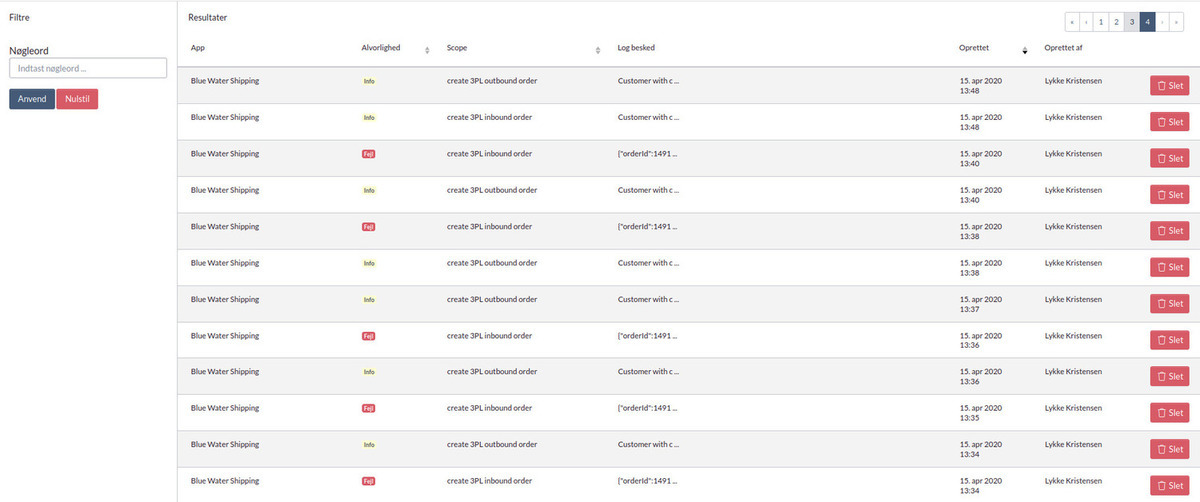This screenshot has height=502, width=1200.
Task: Click the Fejl badge in third row
Action: click(x=368, y=154)
